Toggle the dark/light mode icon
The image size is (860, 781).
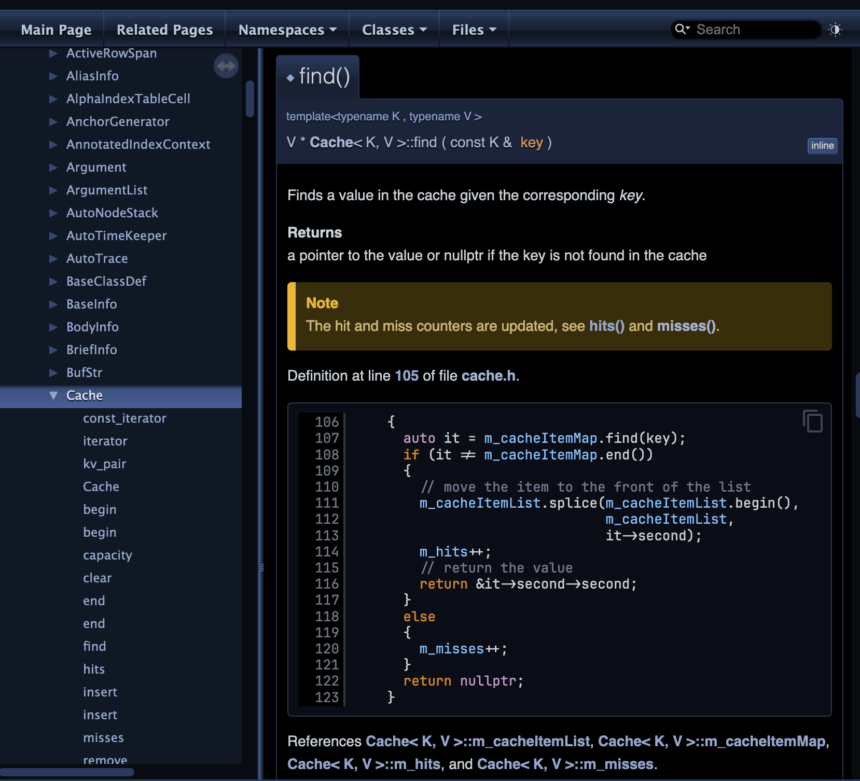tap(835, 30)
